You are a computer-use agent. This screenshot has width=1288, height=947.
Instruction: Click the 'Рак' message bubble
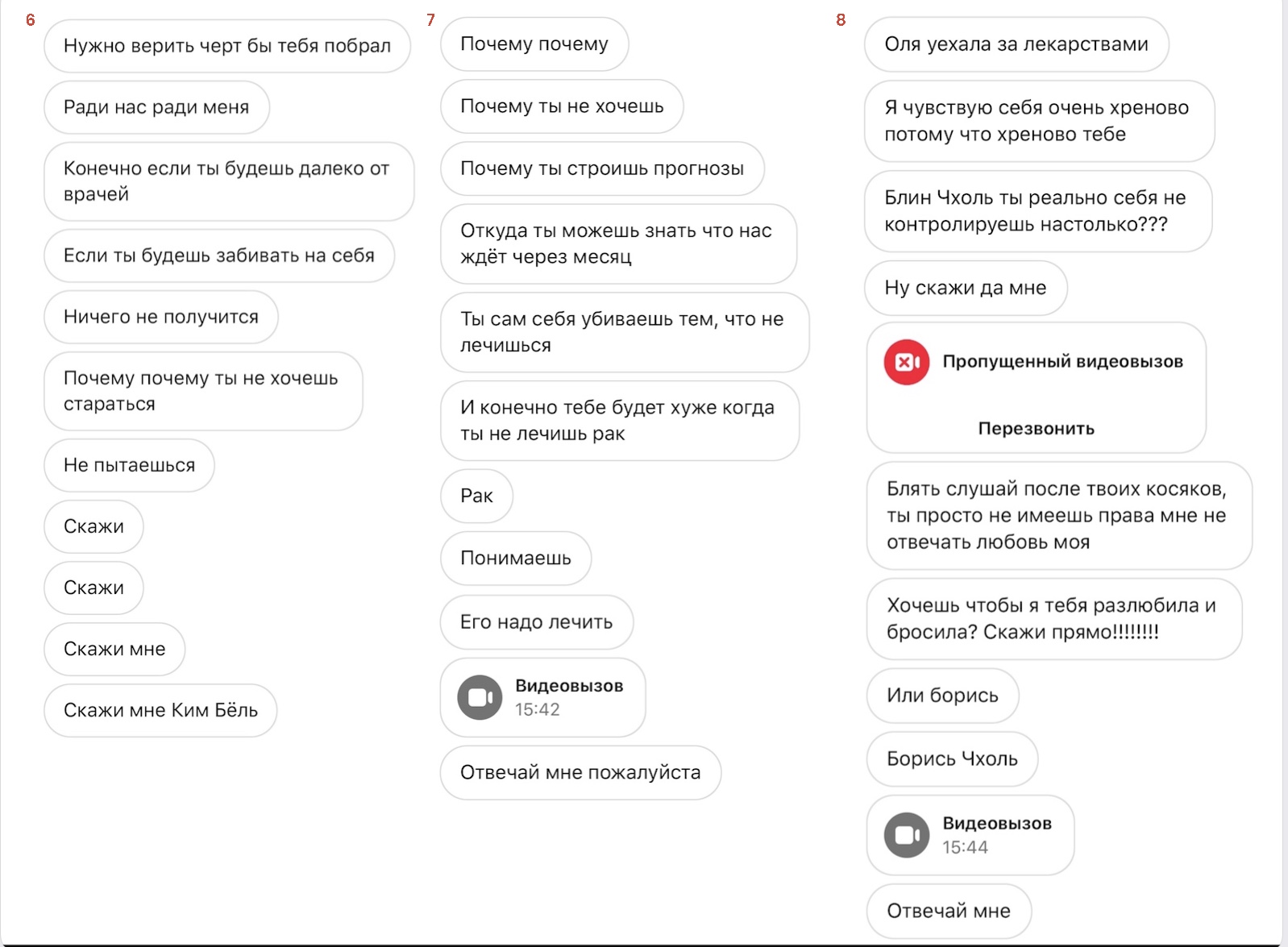pos(476,496)
